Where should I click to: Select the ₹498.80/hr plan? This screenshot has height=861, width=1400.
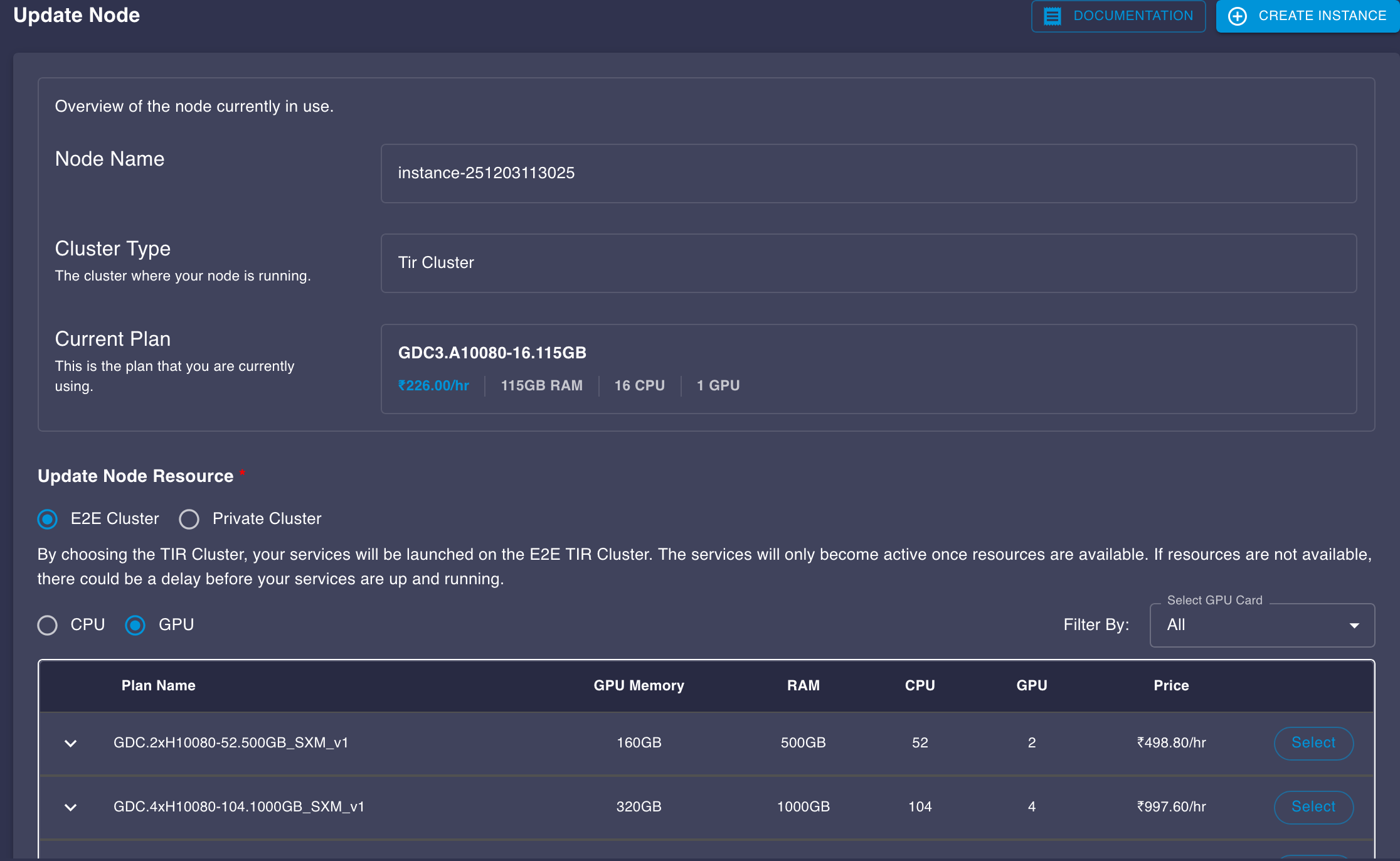[x=1313, y=743]
